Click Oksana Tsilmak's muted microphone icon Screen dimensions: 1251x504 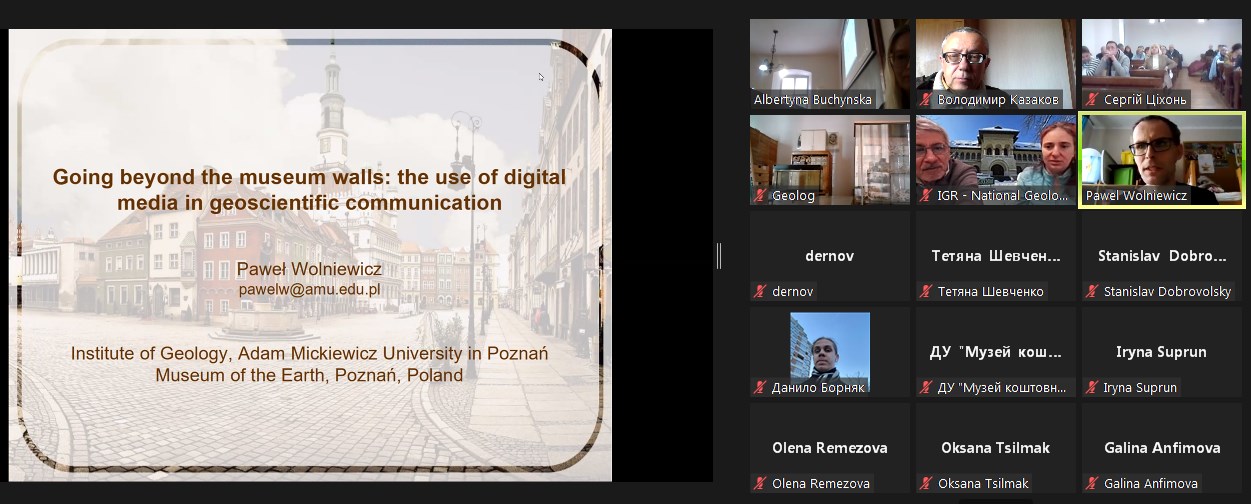[x=927, y=484]
